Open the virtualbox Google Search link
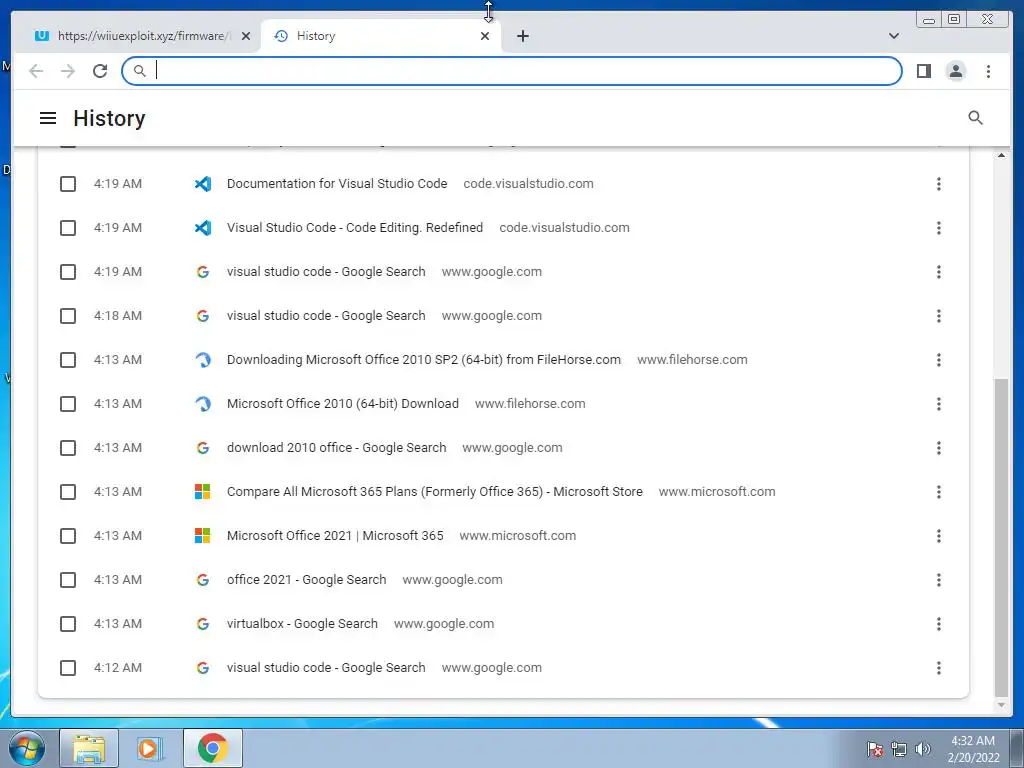The image size is (1024, 768). pyautogui.click(x=302, y=624)
